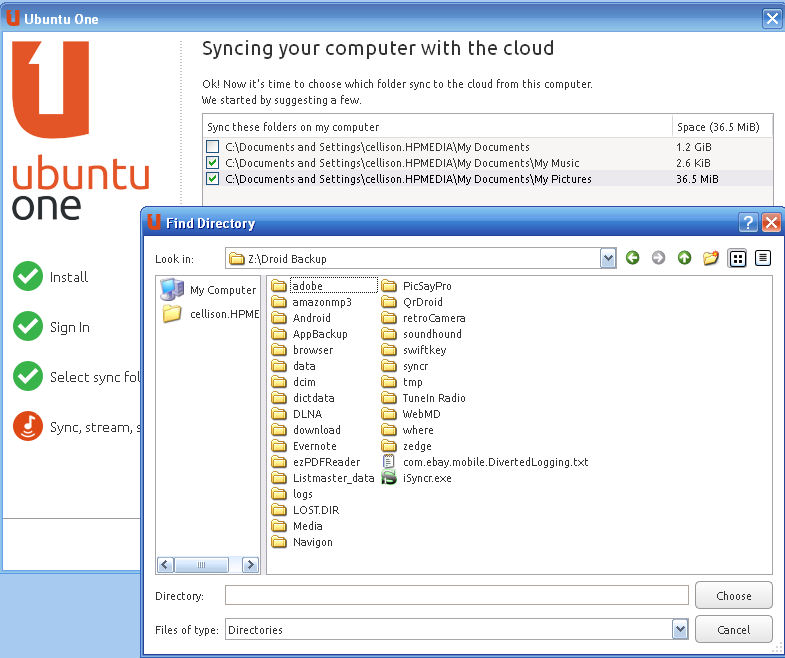Select My Computer in sidebar

coord(208,290)
